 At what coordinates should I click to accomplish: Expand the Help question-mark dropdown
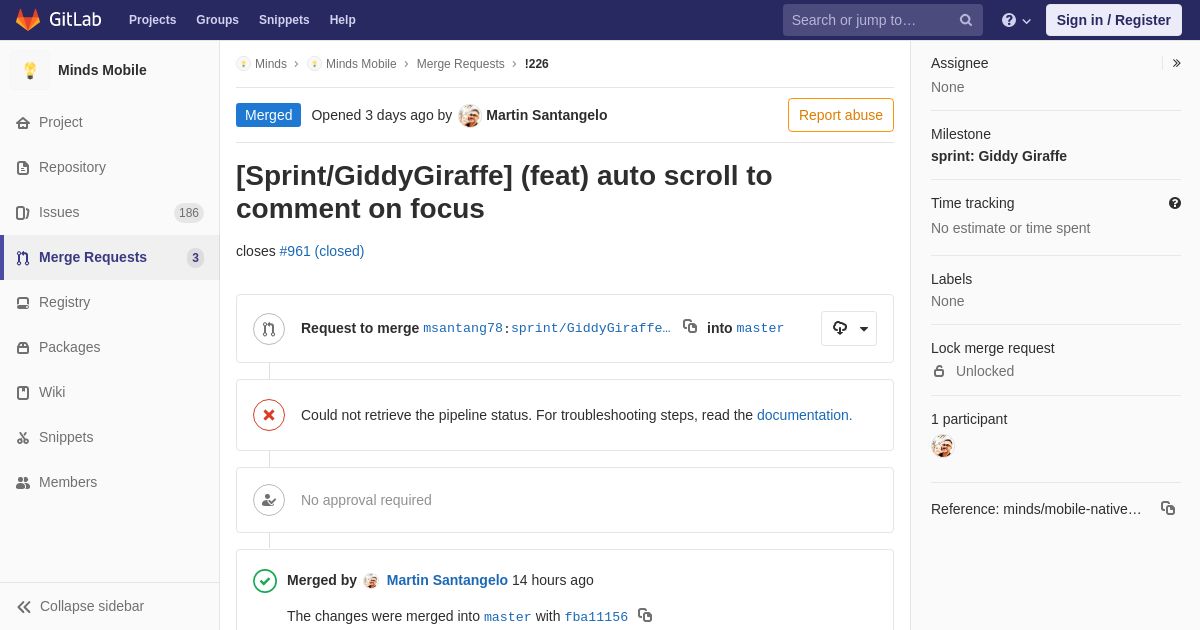click(x=1016, y=20)
